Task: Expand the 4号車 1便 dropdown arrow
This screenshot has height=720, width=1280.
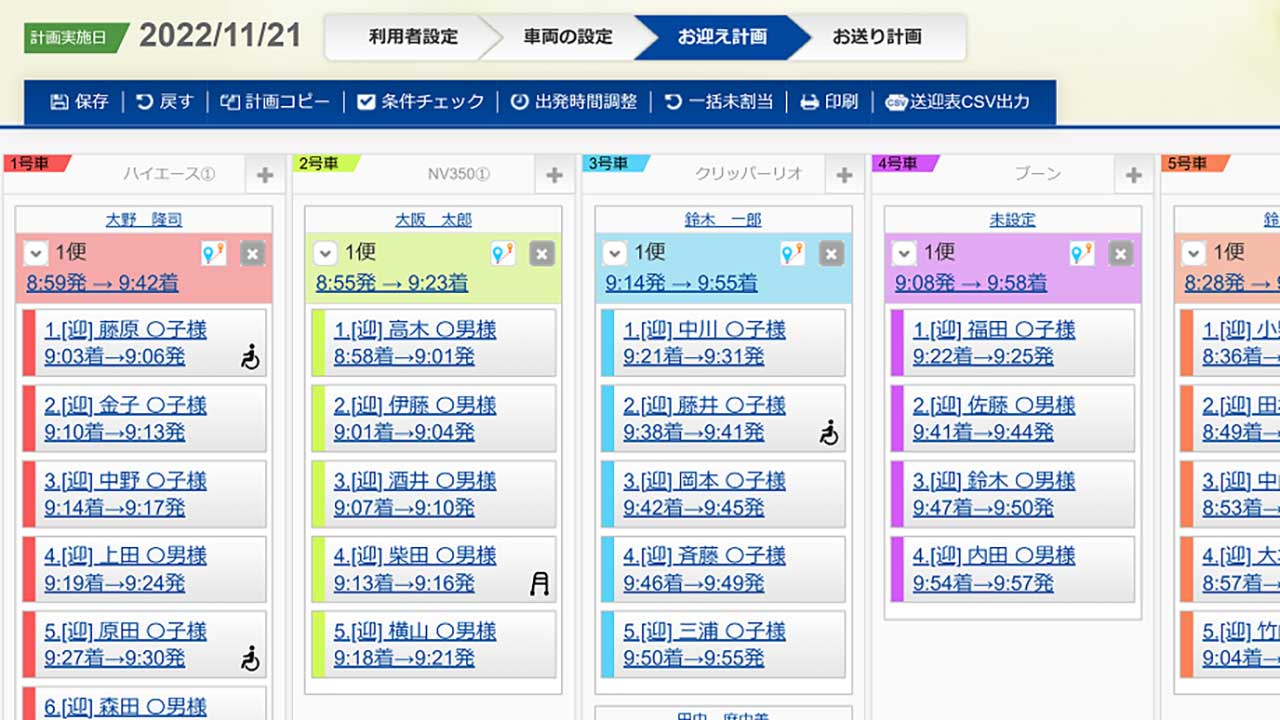Action: point(904,253)
